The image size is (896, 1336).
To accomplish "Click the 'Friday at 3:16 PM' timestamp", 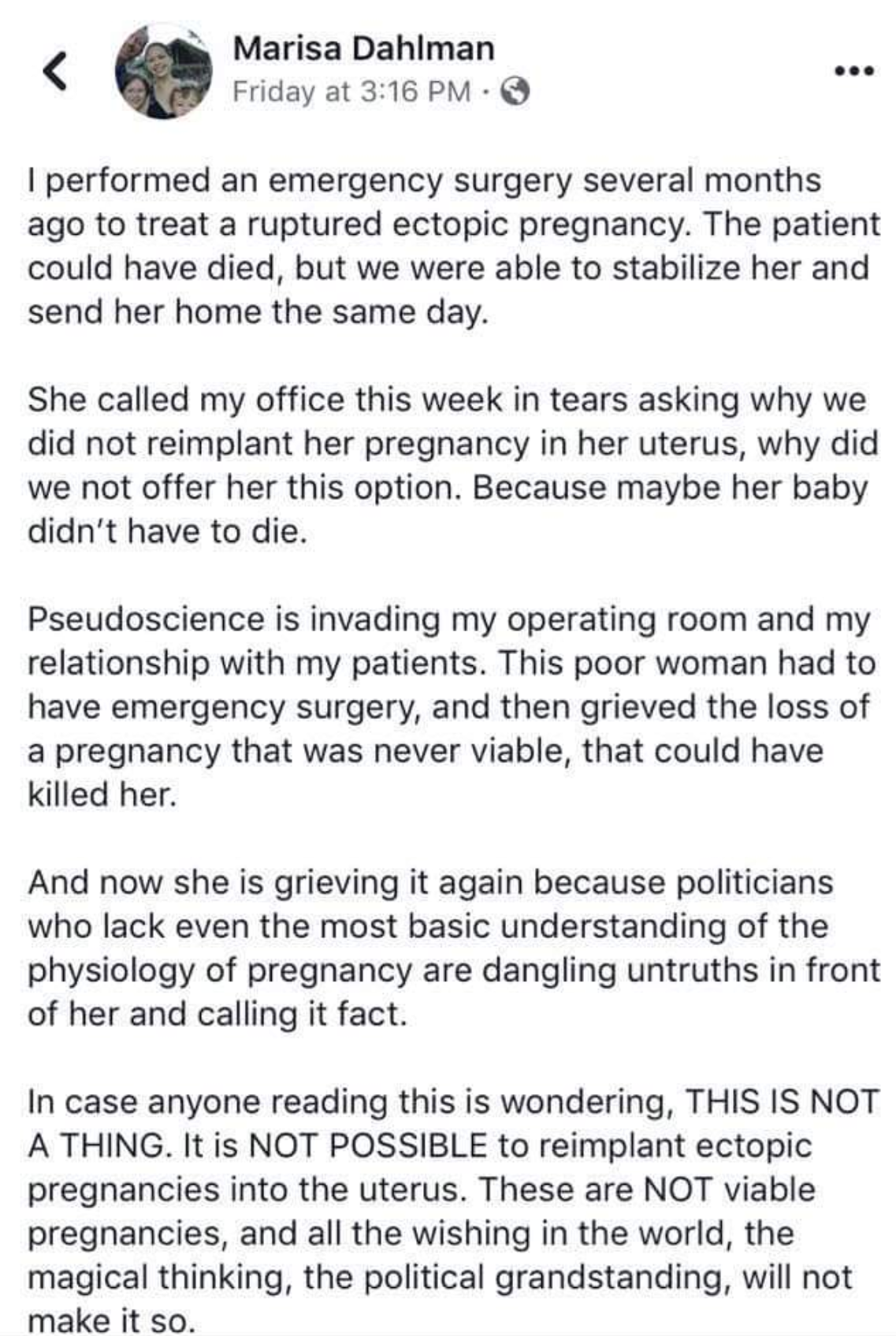I will (x=351, y=92).
